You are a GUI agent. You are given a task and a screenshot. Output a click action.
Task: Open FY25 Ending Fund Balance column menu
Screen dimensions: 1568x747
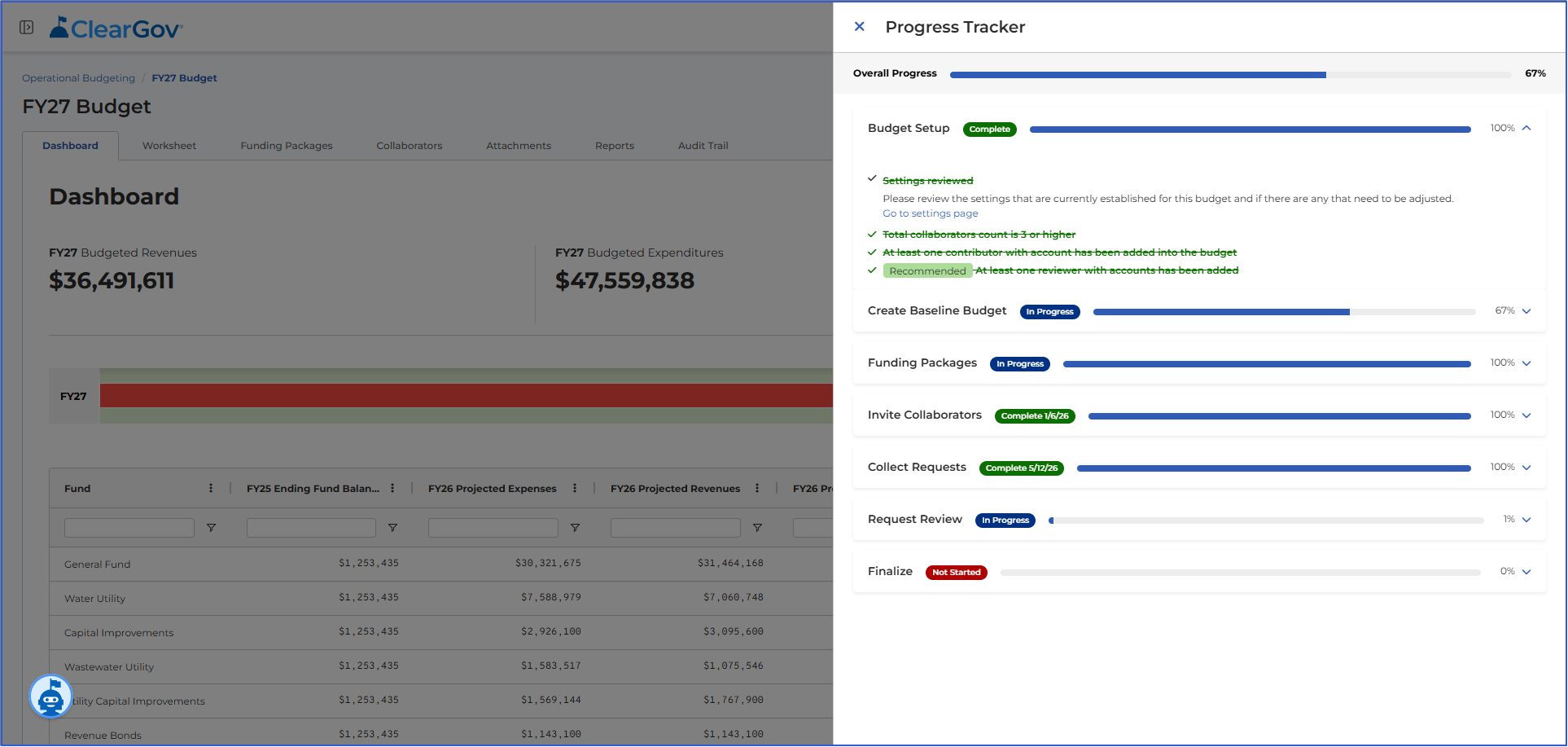point(392,488)
